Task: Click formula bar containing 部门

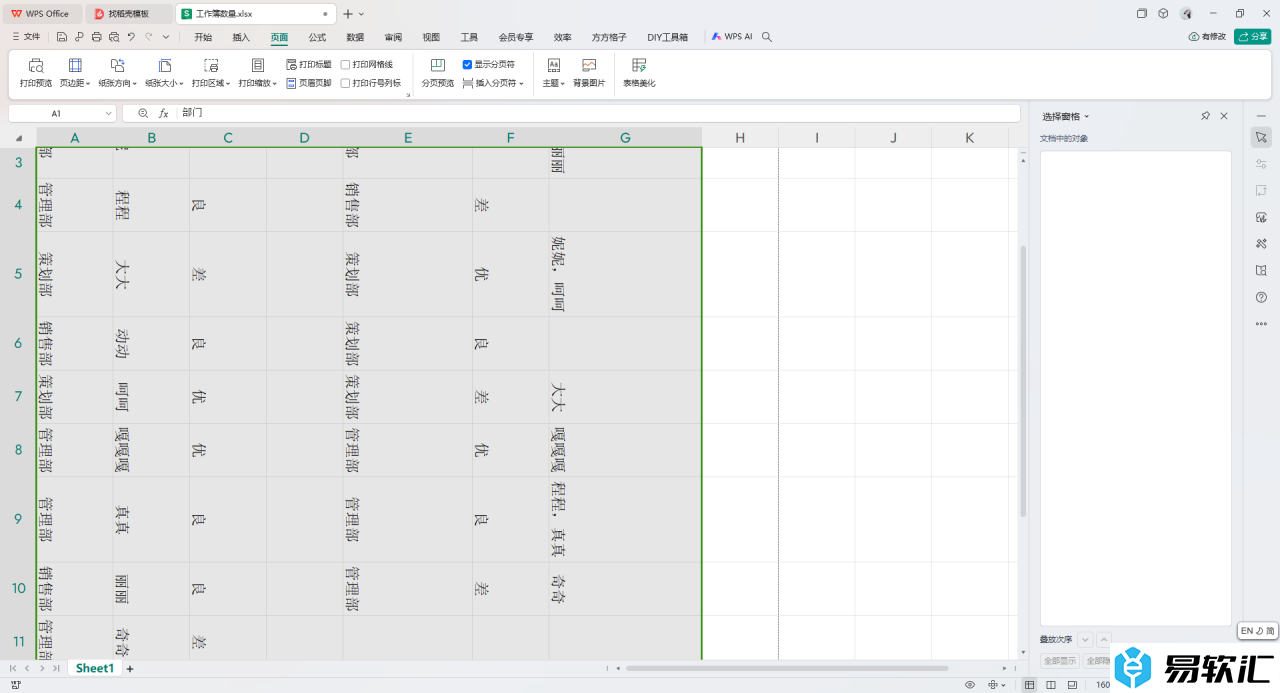Action: coord(598,114)
